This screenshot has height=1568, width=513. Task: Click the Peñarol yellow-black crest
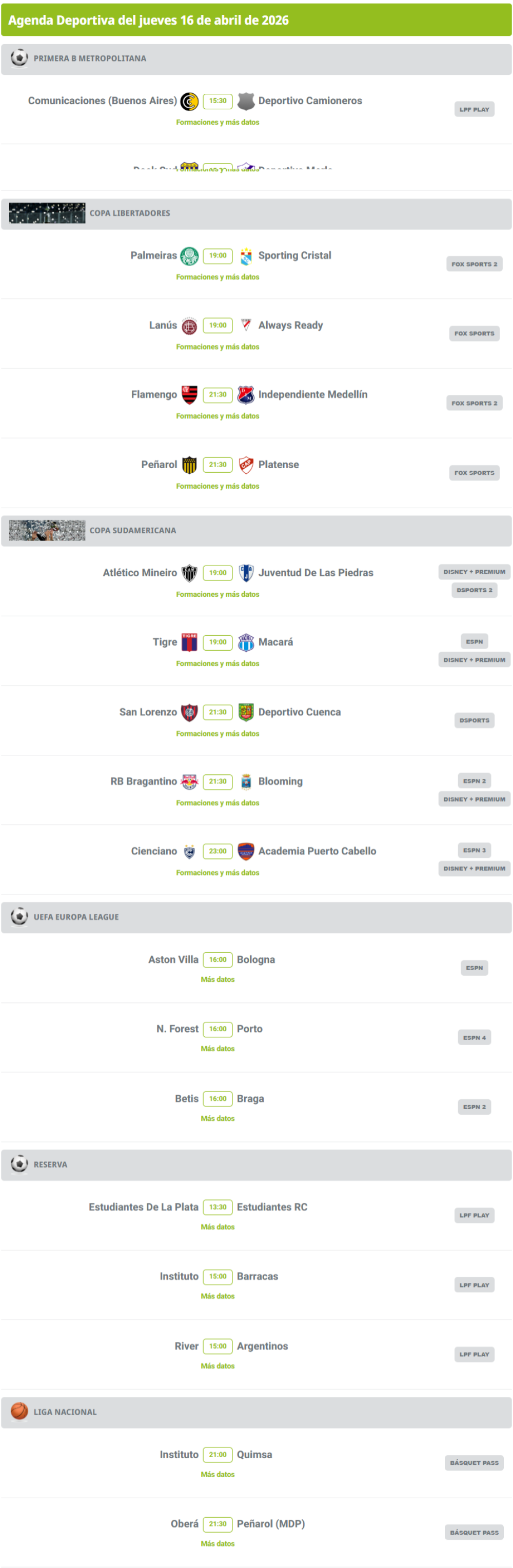(189, 465)
